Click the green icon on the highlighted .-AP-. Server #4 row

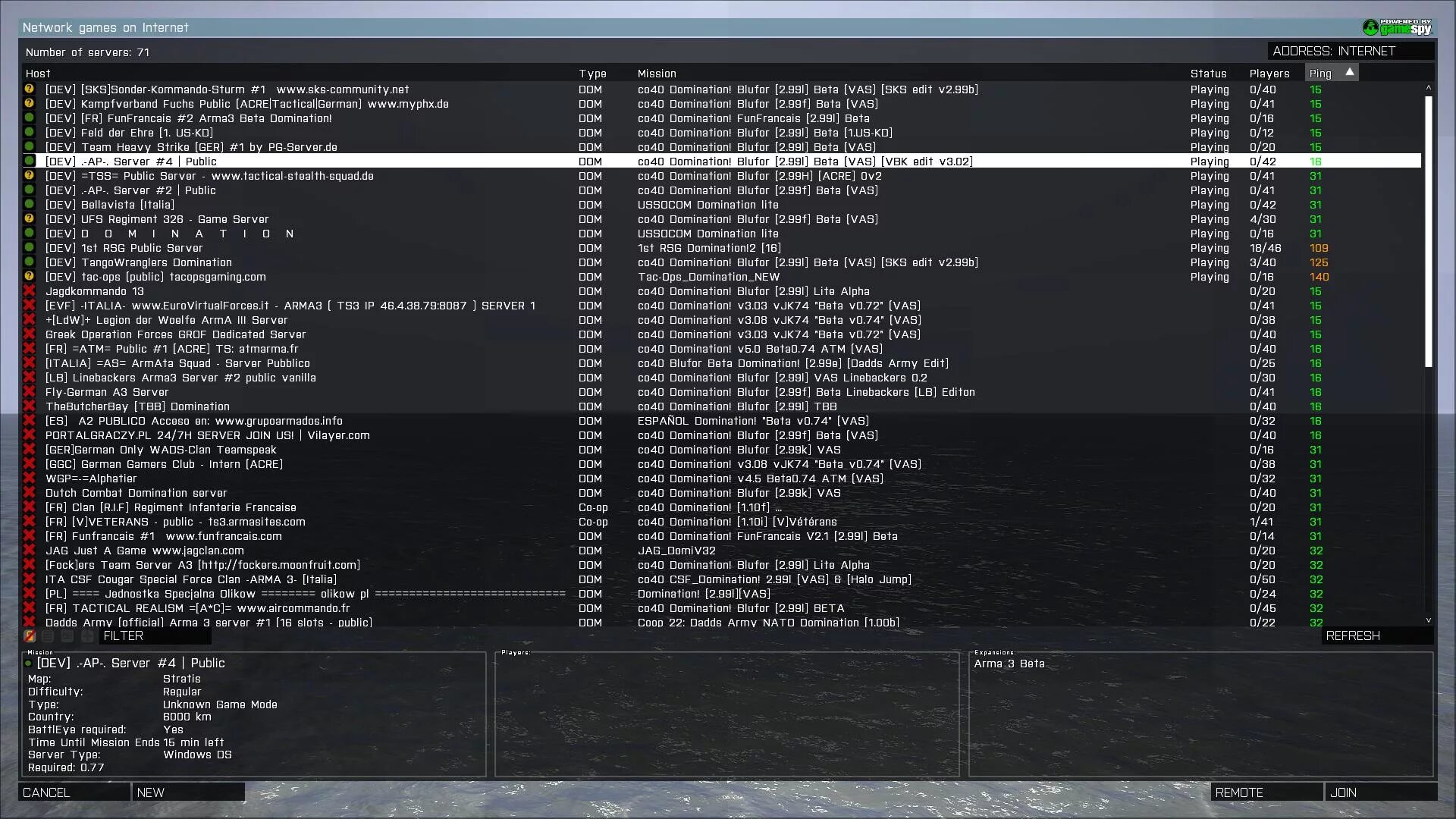(30, 162)
